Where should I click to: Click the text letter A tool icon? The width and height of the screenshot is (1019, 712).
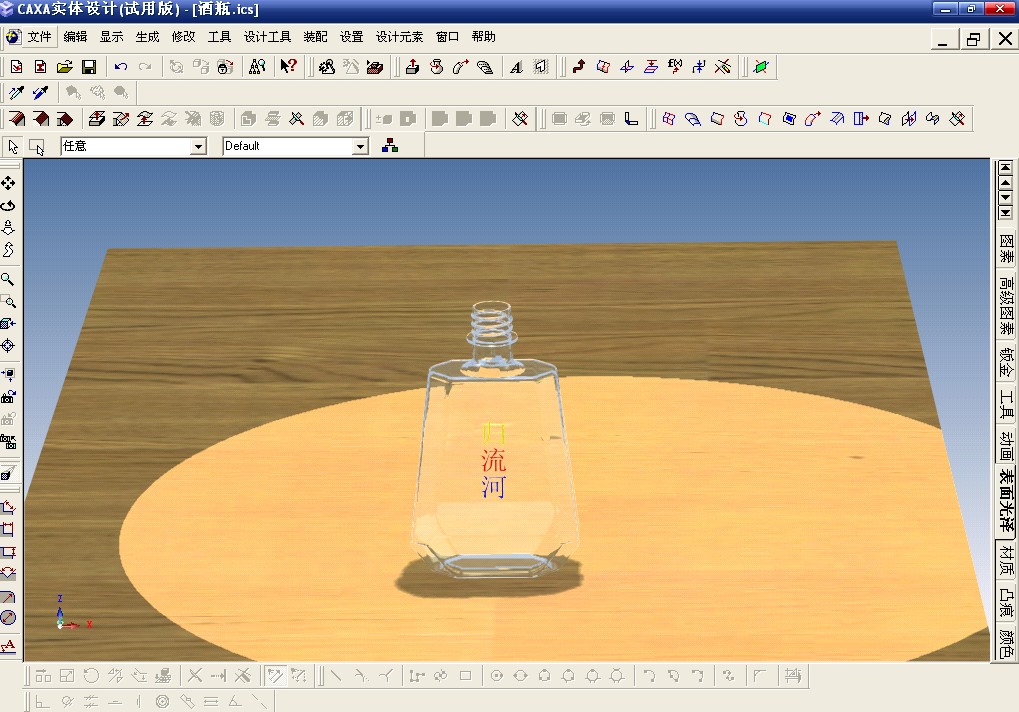pyautogui.click(x=517, y=67)
